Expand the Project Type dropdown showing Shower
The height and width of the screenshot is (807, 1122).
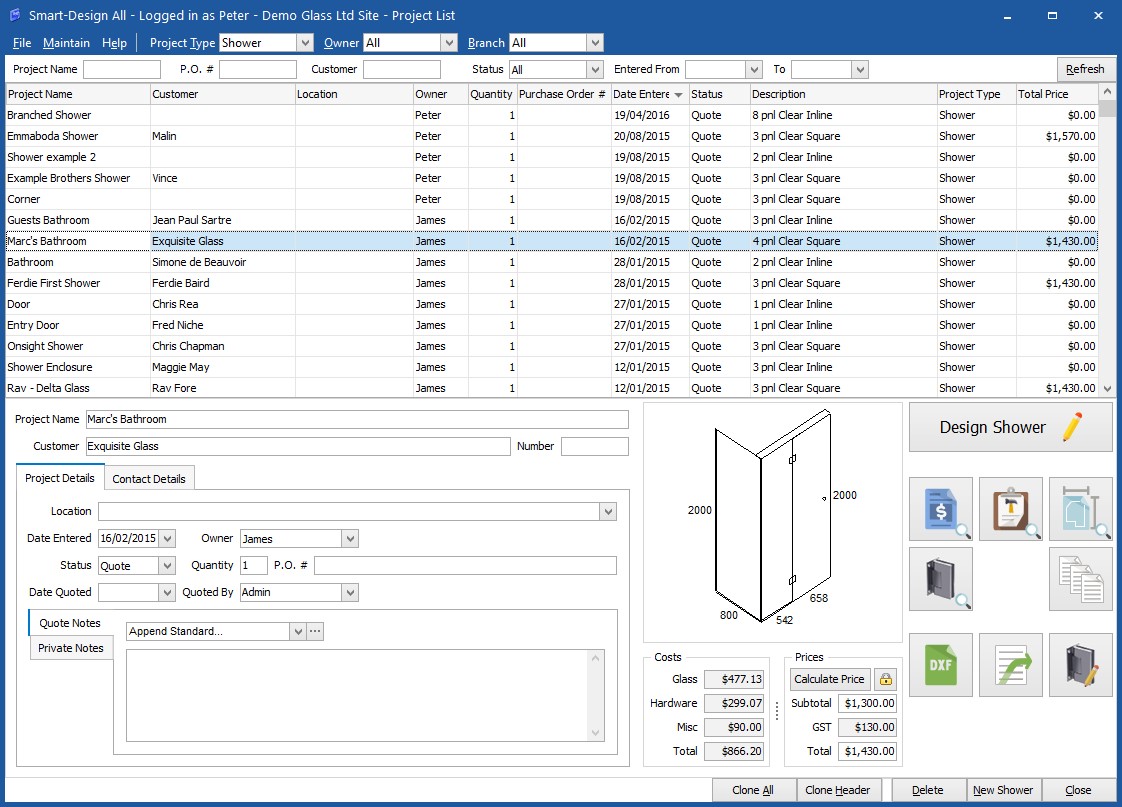pos(305,43)
